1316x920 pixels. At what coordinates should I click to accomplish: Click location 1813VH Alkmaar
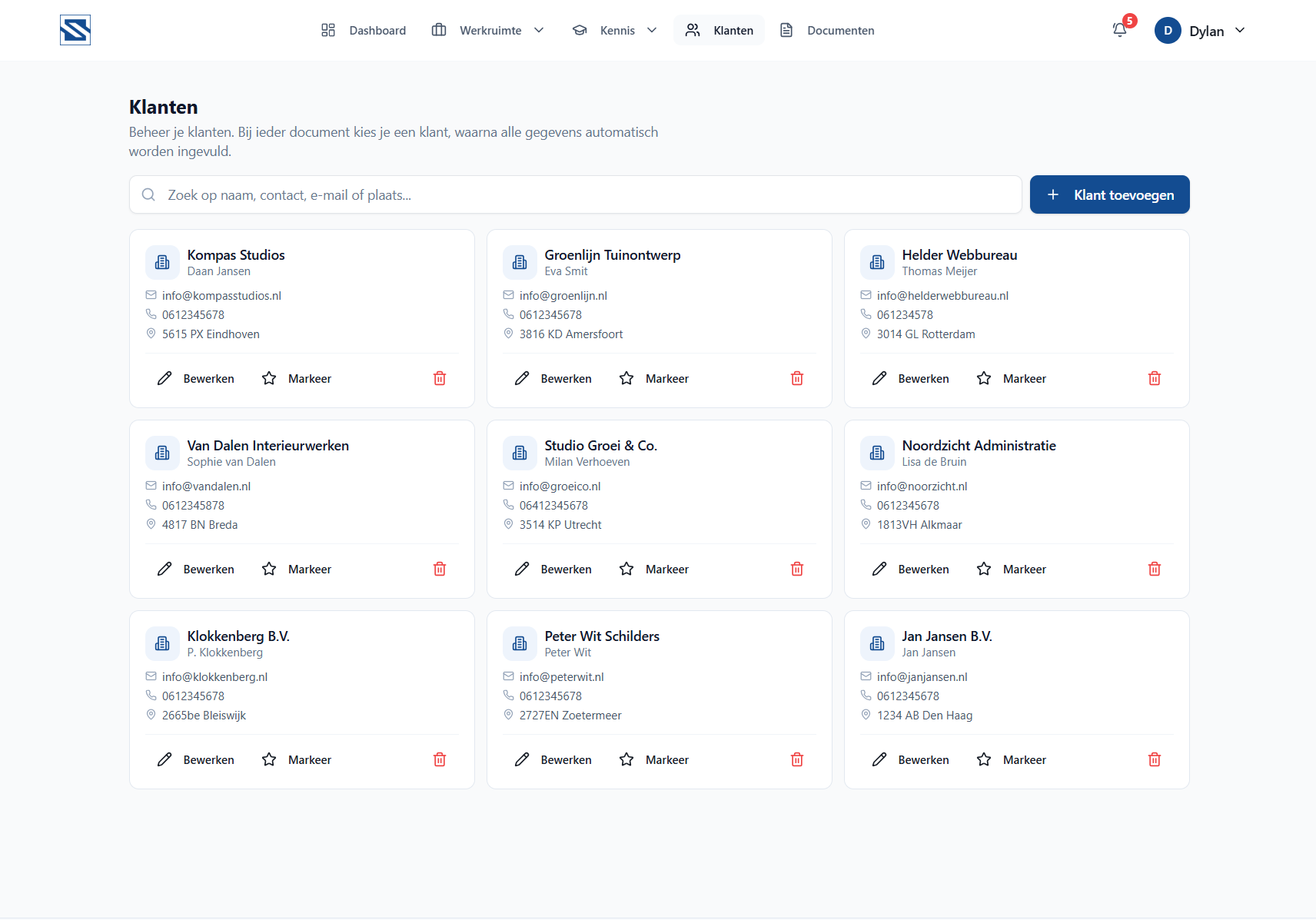(x=919, y=525)
